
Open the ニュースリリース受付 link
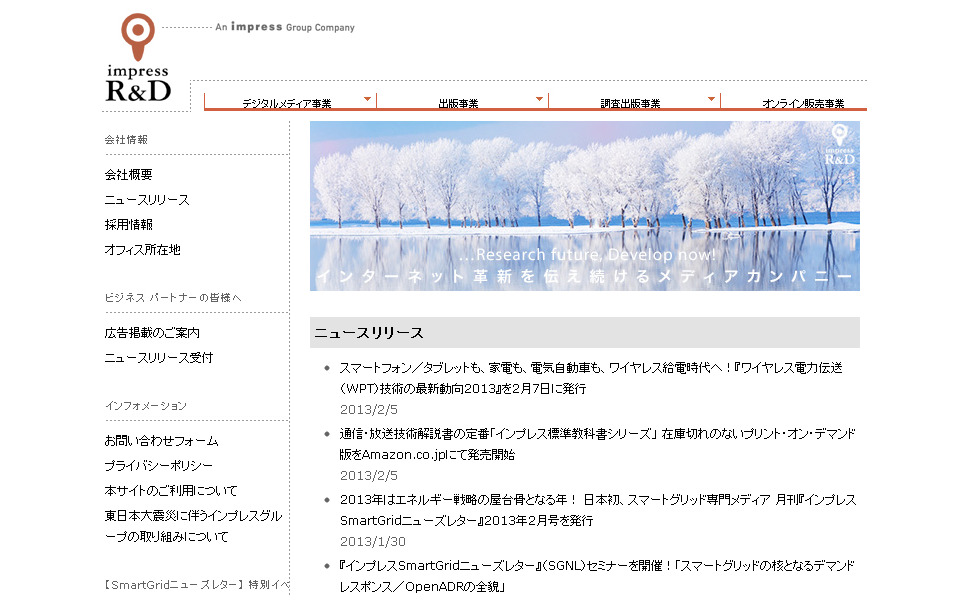tap(159, 357)
